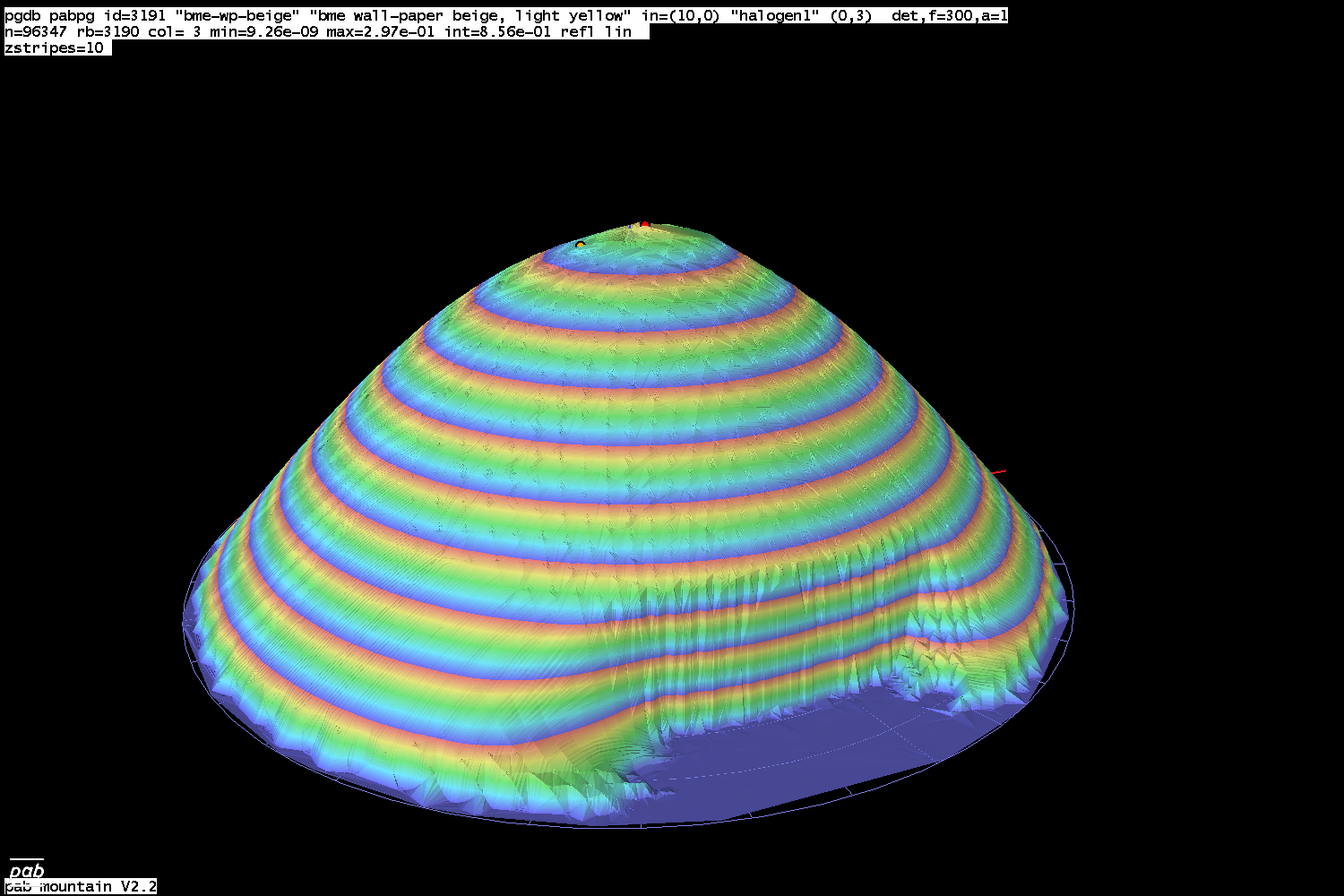The height and width of the screenshot is (896, 1344).
Task: Click the "bme wall-paper beige, light yellow" description
Action: (470, 16)
